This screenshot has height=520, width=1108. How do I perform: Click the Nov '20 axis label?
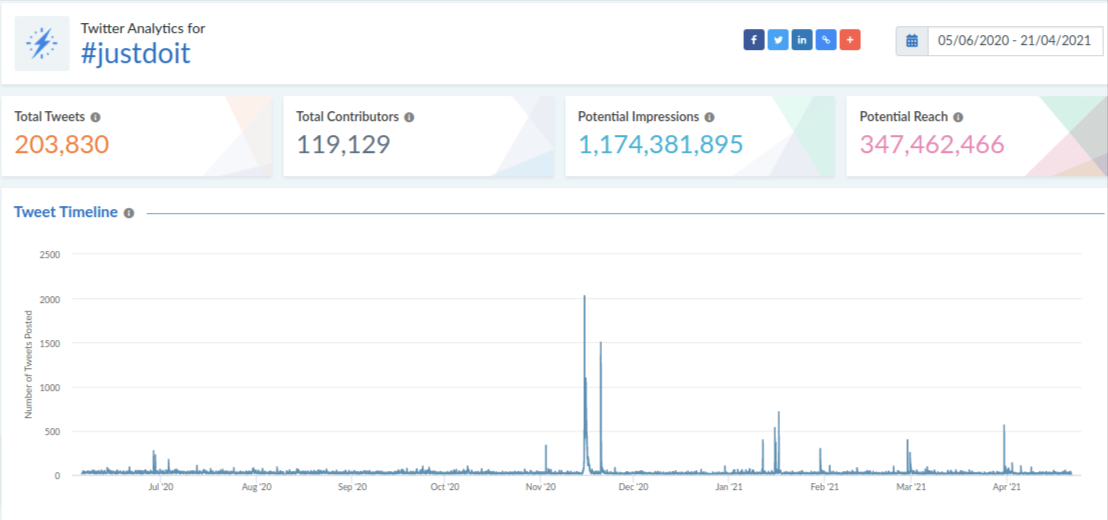[x=540, y=487]
